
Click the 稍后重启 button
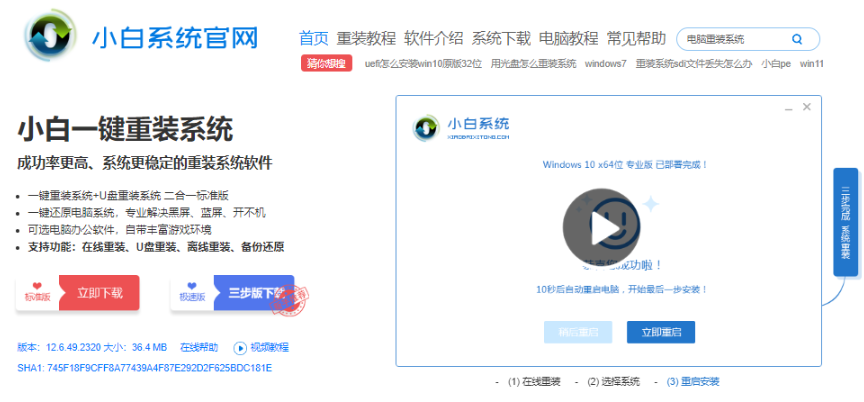tap(577, 332)
